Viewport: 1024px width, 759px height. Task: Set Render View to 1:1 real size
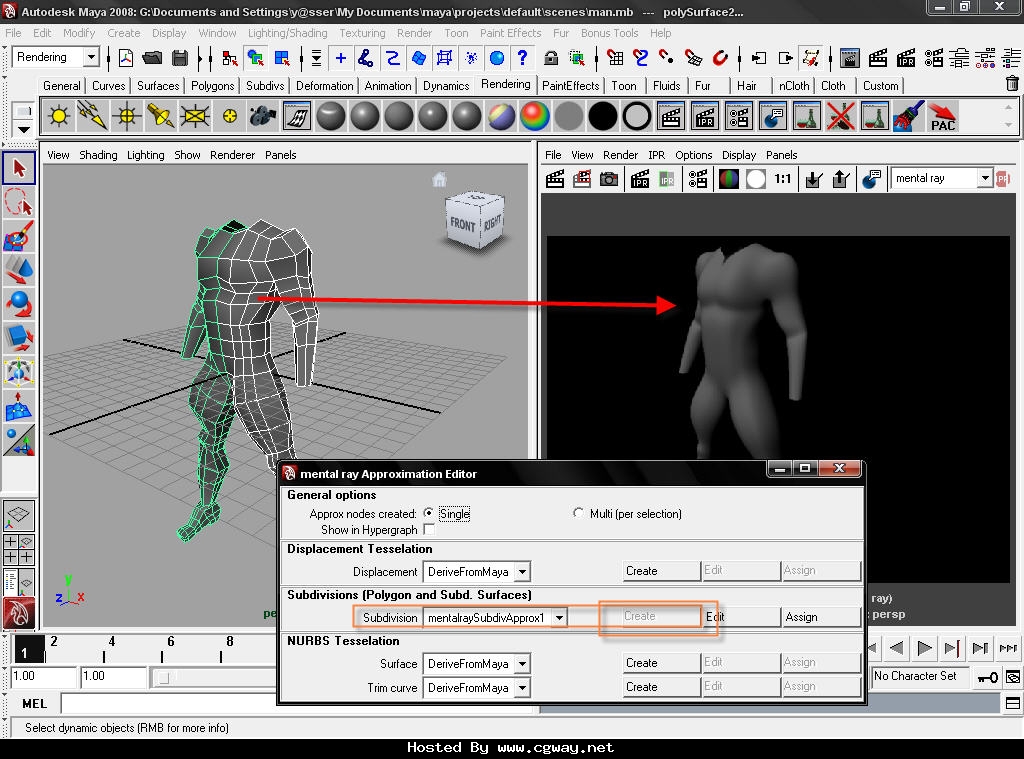point(782,179)
